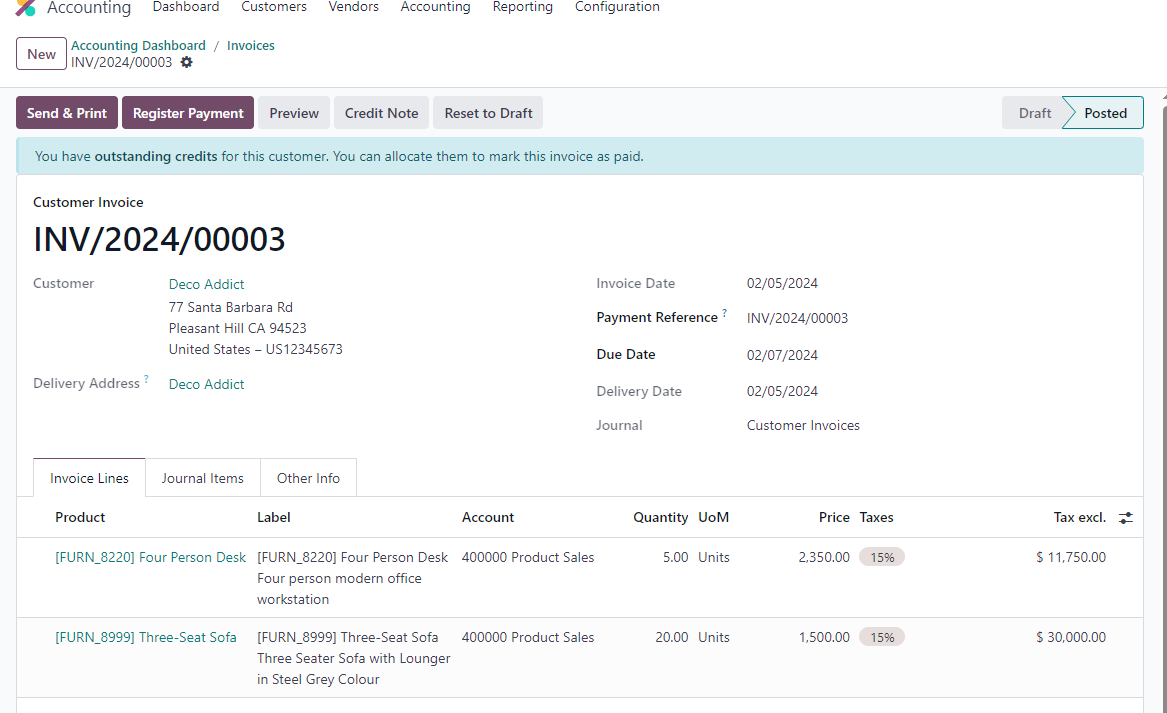Go back to Invoices breadcrumb
Screen dimensions: 1167x713
pyautogui.click(x=251, y=45)
